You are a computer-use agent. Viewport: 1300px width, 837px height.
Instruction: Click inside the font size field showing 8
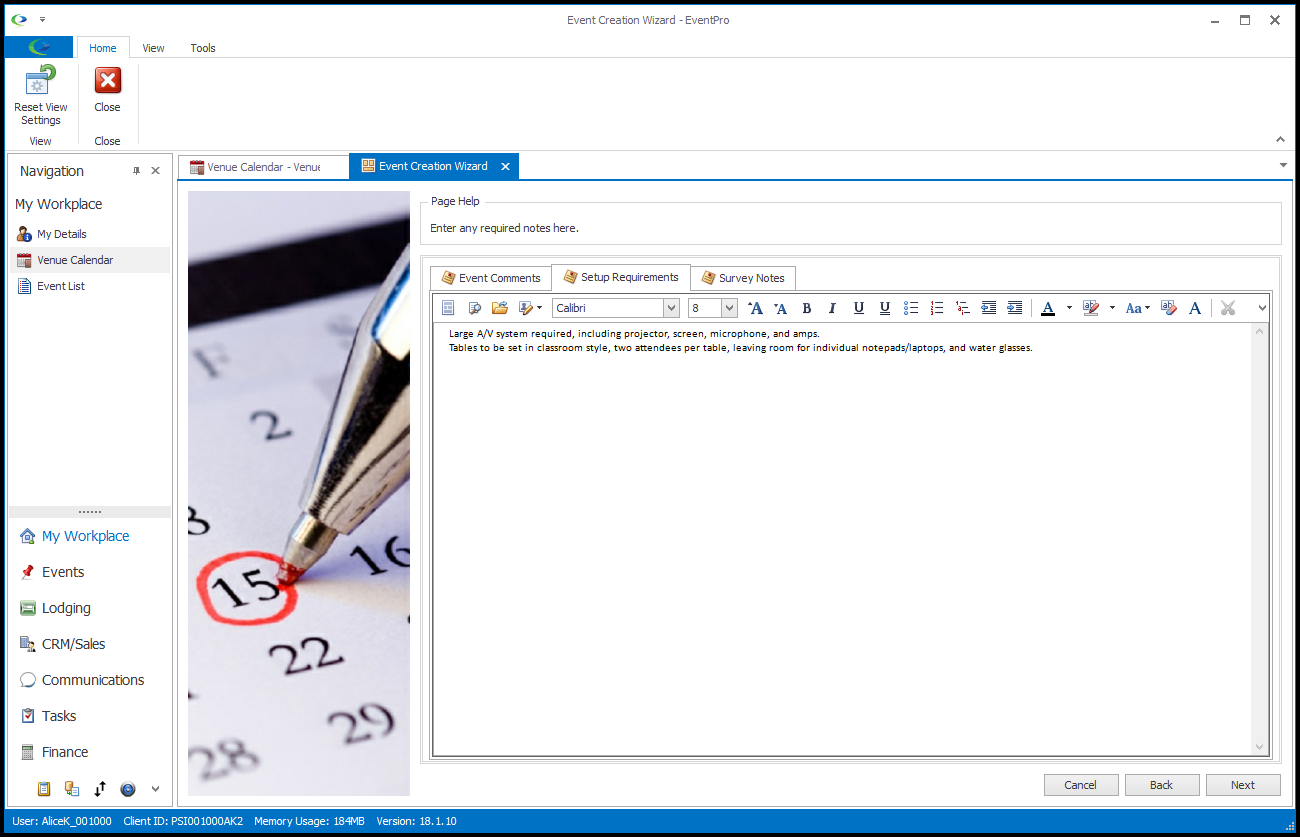[704, 308]
